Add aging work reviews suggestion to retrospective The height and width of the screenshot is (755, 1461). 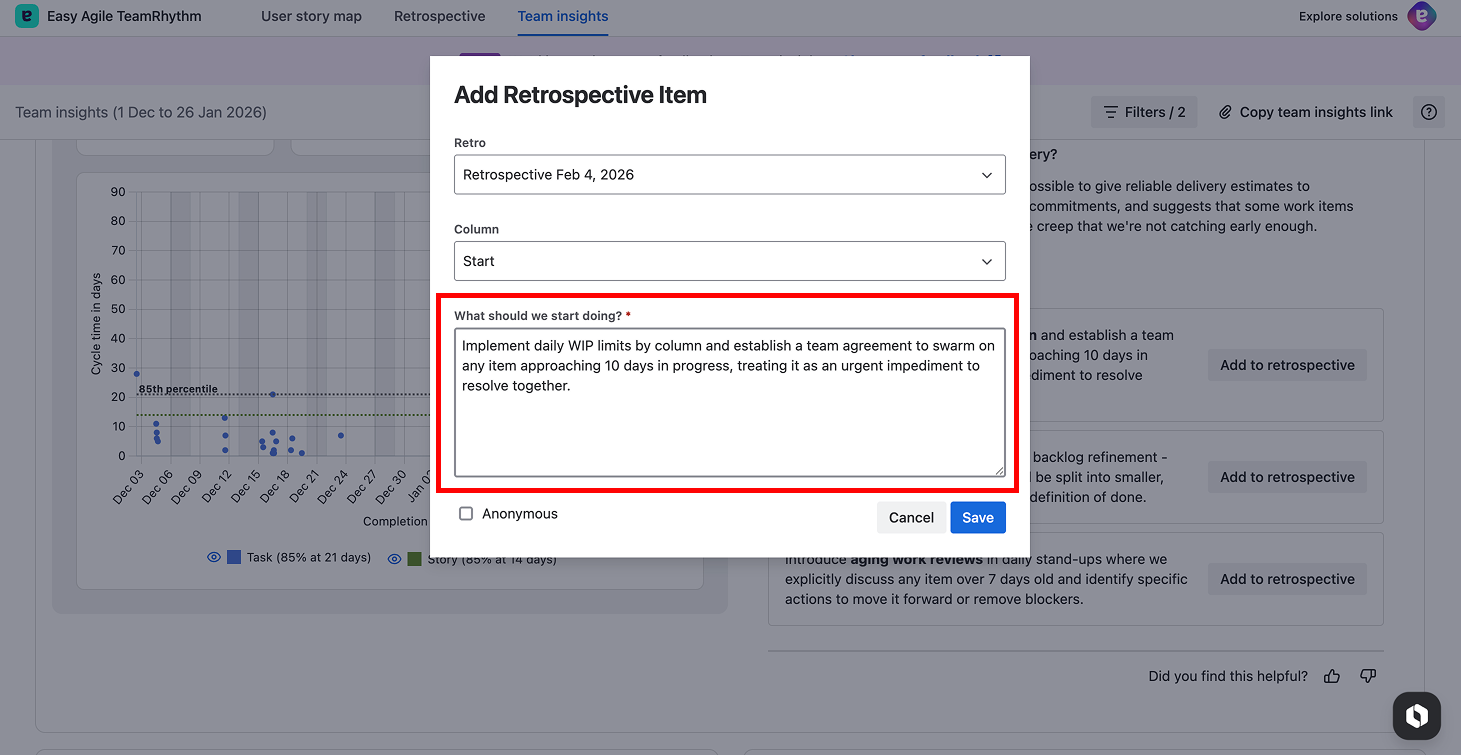(x=1286, y=579)
